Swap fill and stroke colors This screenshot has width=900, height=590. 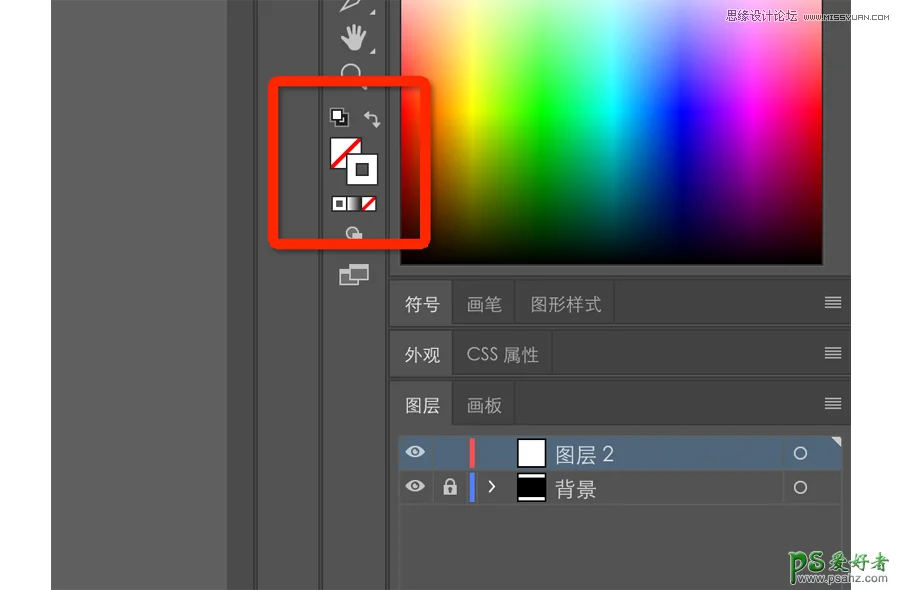click(x=372, y=119)
